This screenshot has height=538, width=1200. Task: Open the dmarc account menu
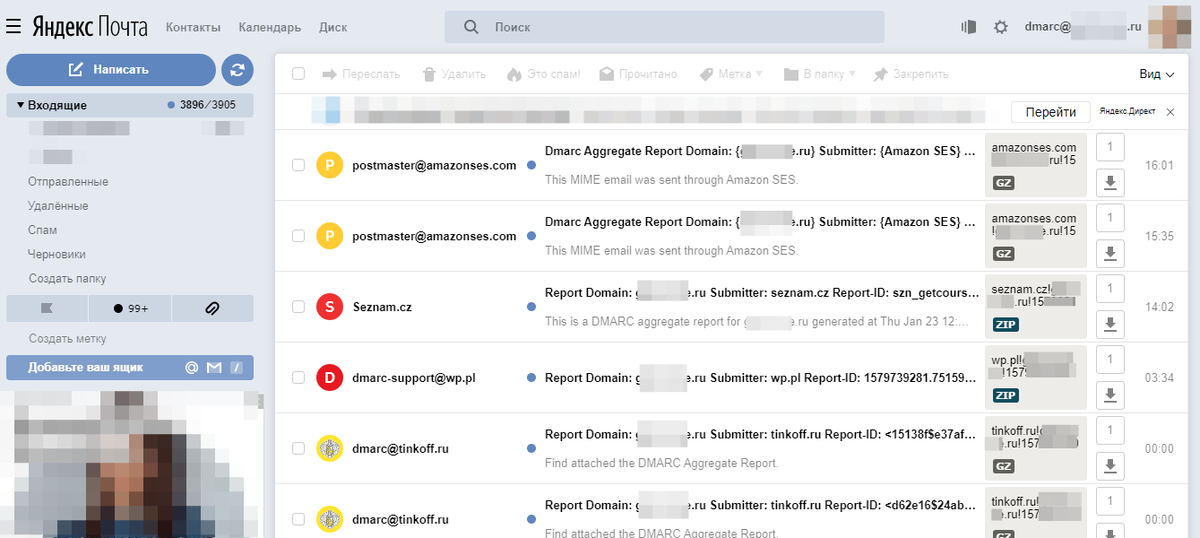(1083, 27)
